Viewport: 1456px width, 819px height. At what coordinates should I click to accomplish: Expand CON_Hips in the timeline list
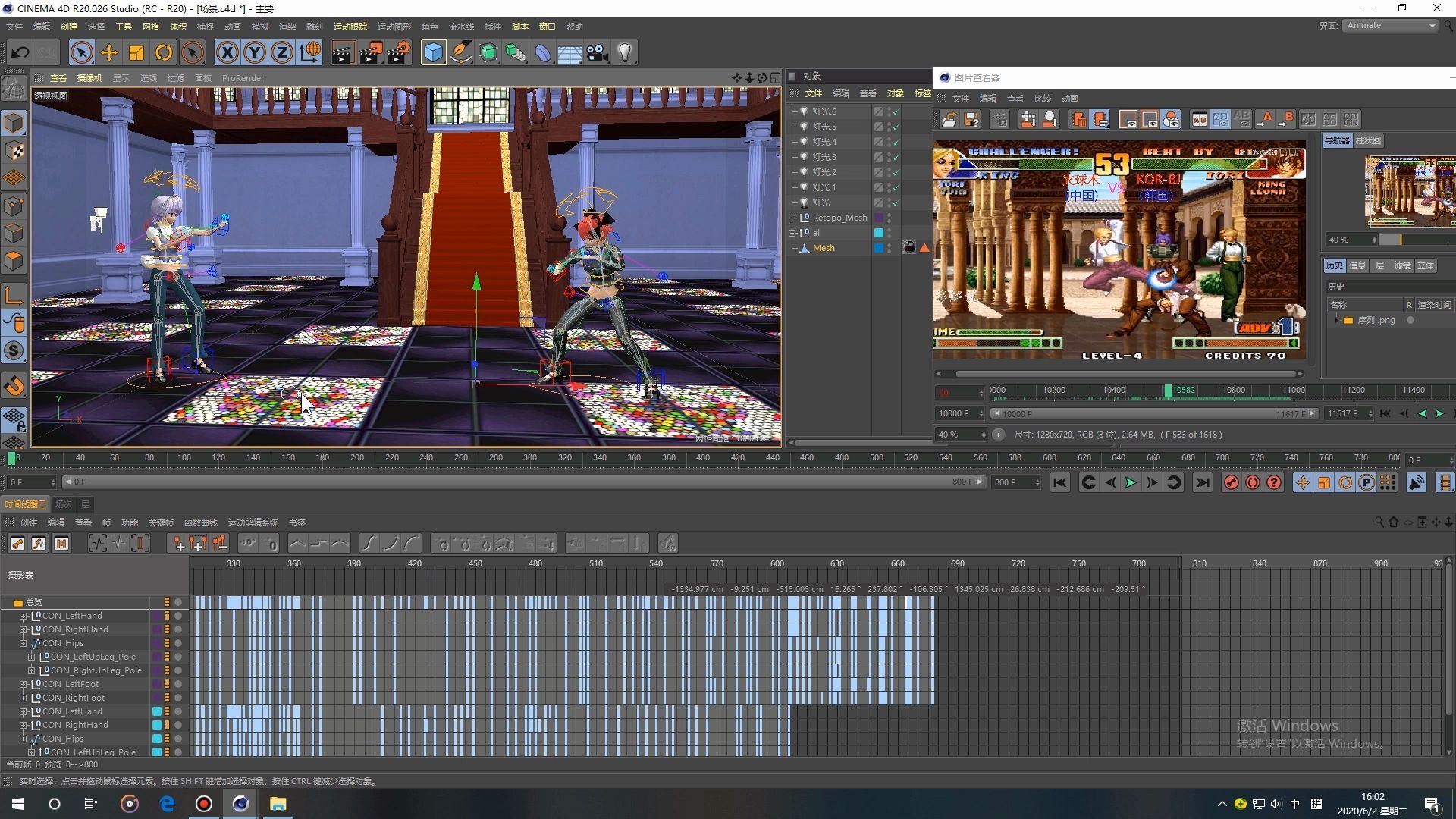[x=24, y=642]
